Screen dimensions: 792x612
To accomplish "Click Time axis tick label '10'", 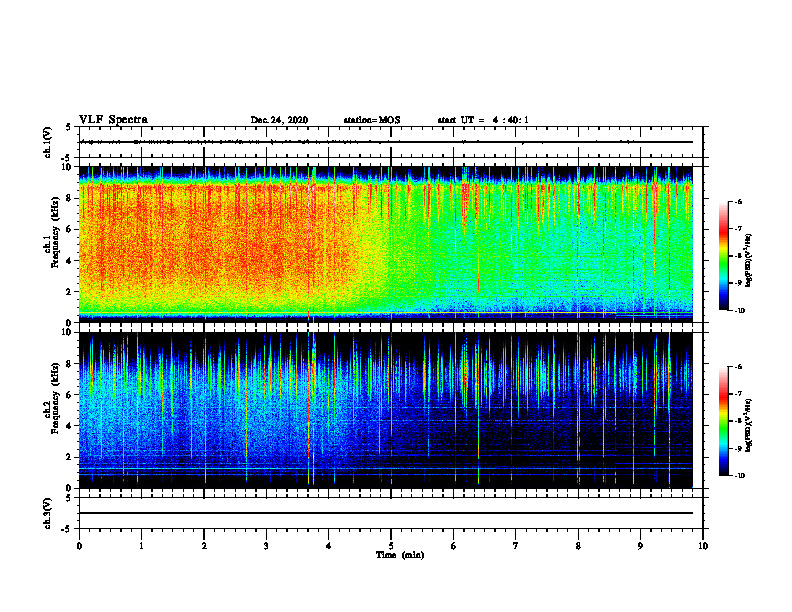I will click(703, 546).
